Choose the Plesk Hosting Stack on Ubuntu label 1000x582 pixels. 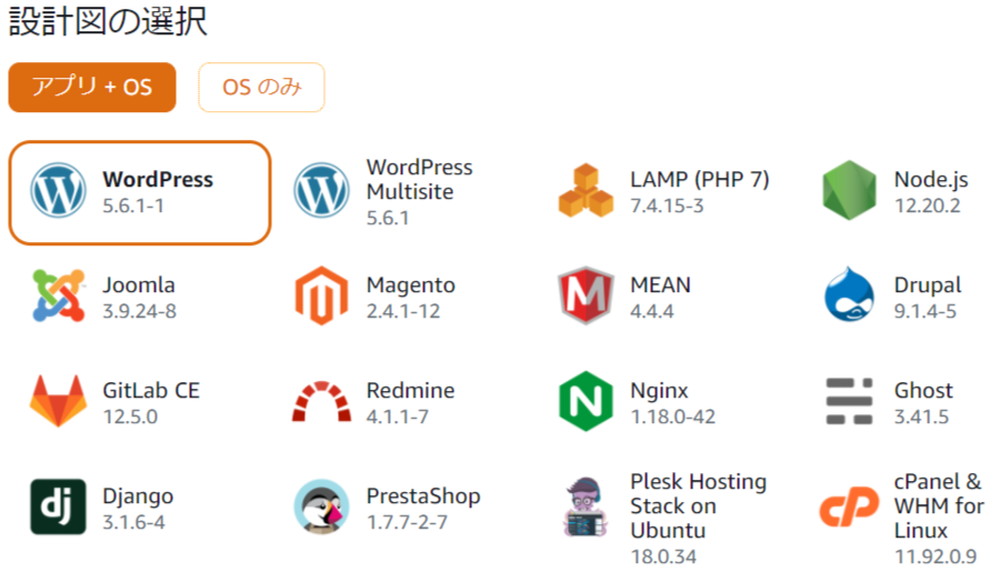tap(698, 506)
